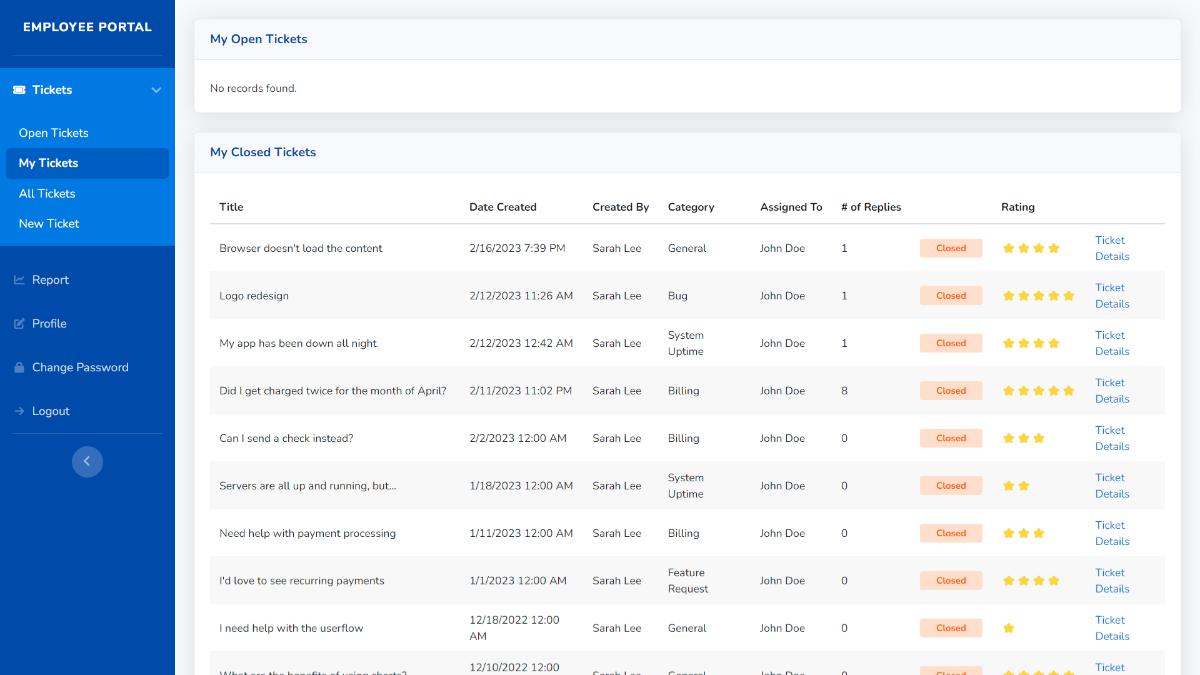Click the third star for the check payment ticket
The height and width of the screenshot is (675, 1200).
tap(1038, 437)
